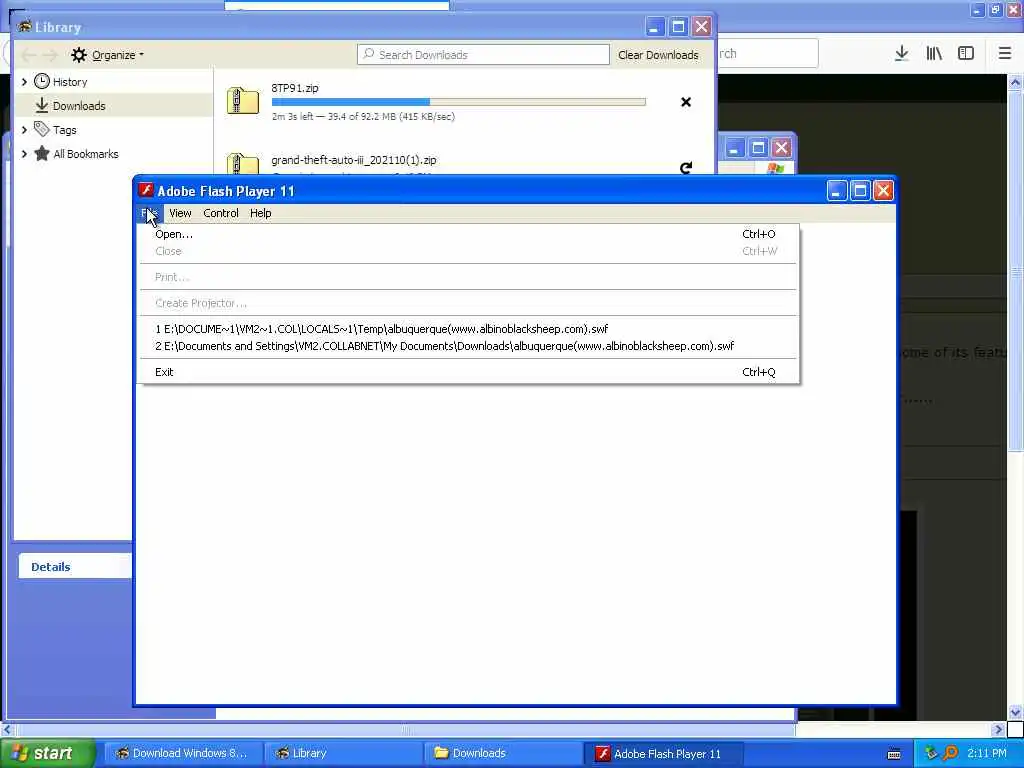Switch to Library taskbar item
The height and width of the screenshot is (768, 1024).
[344, 753]
